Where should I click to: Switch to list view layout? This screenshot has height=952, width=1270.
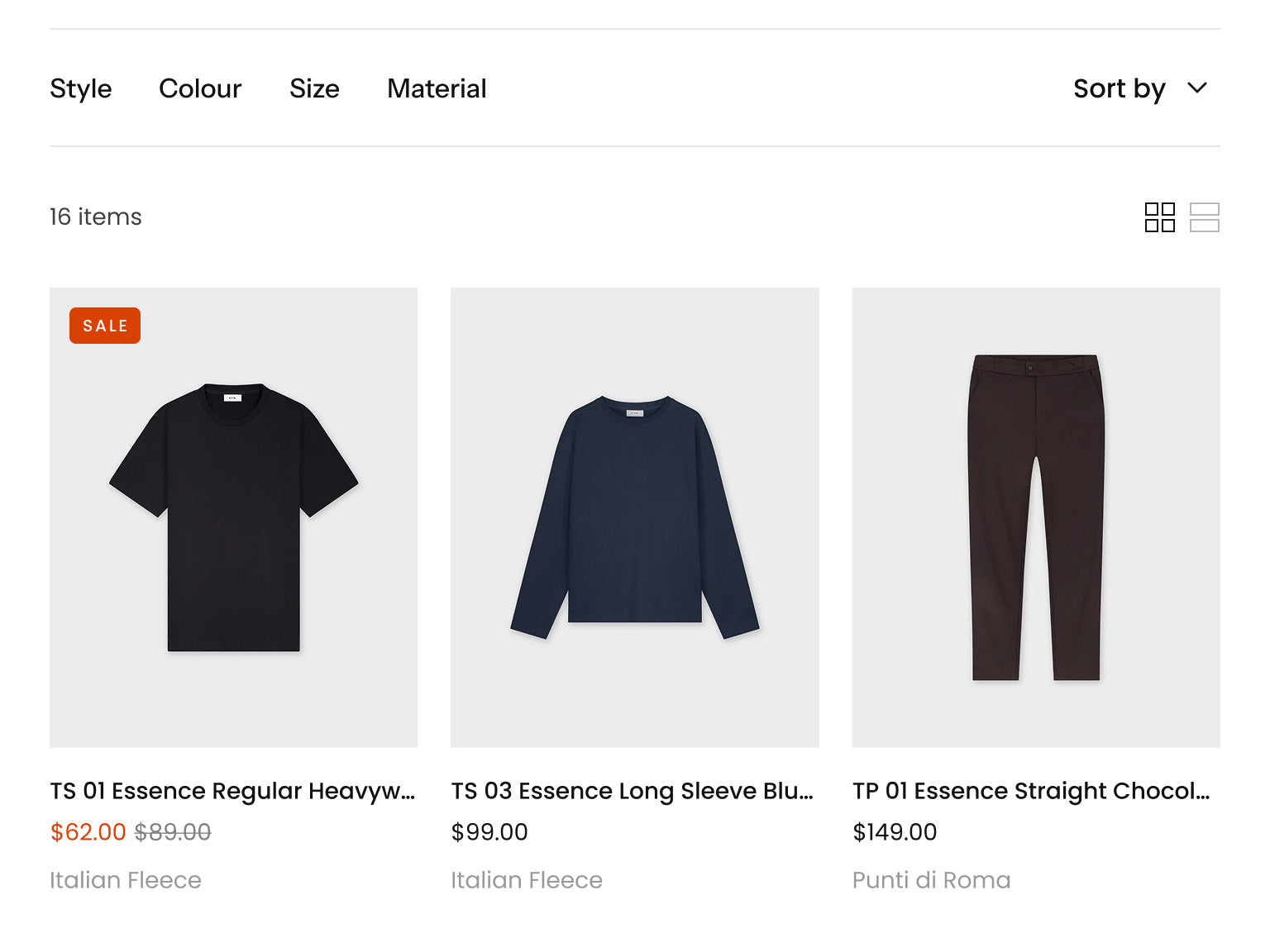[x=1204, y=217]
